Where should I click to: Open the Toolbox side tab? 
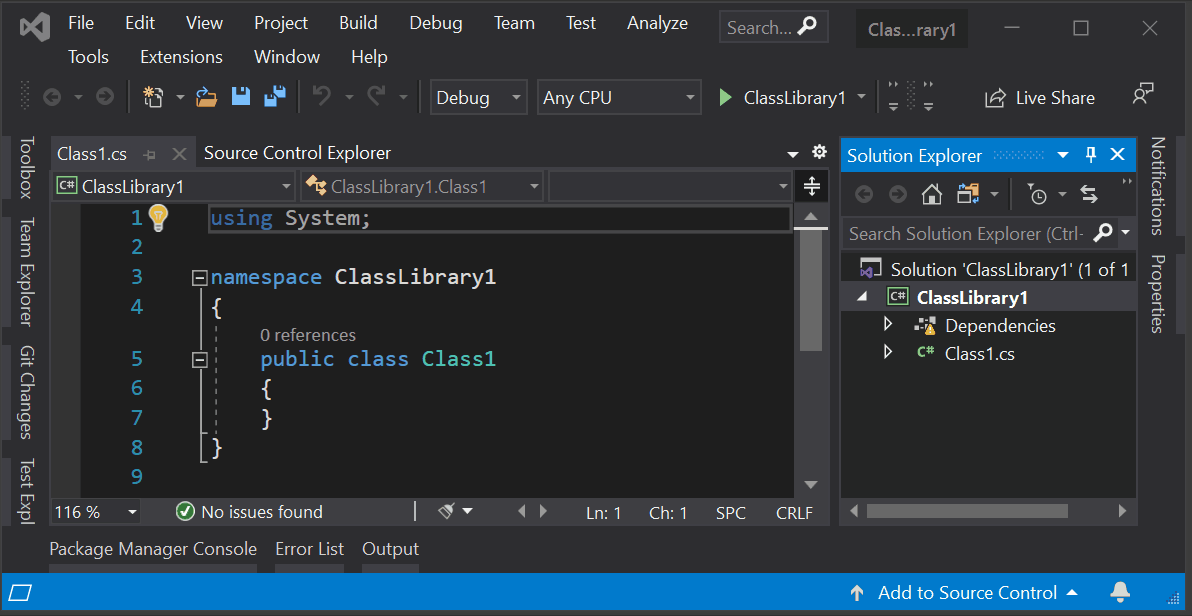27,167
